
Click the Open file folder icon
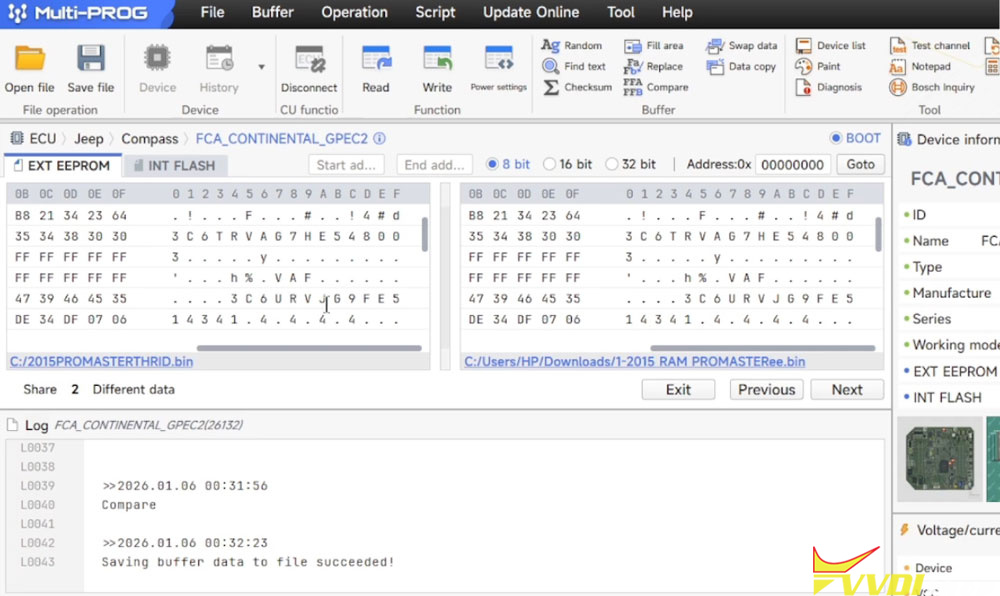(29, 60)
